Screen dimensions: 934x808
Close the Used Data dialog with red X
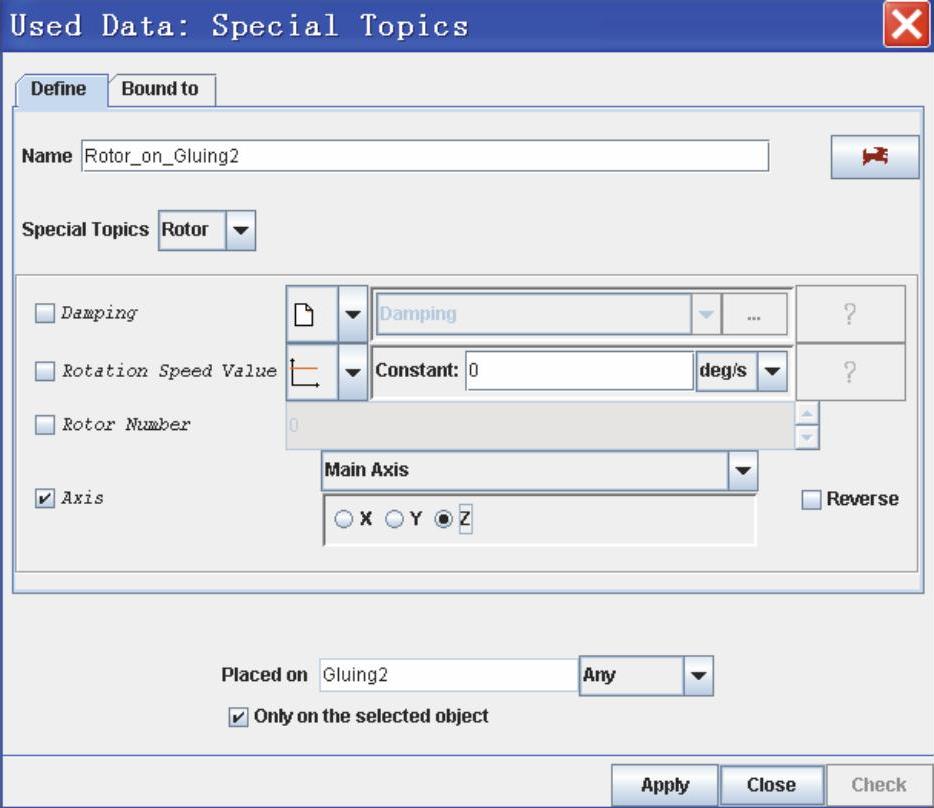[906, 25]
